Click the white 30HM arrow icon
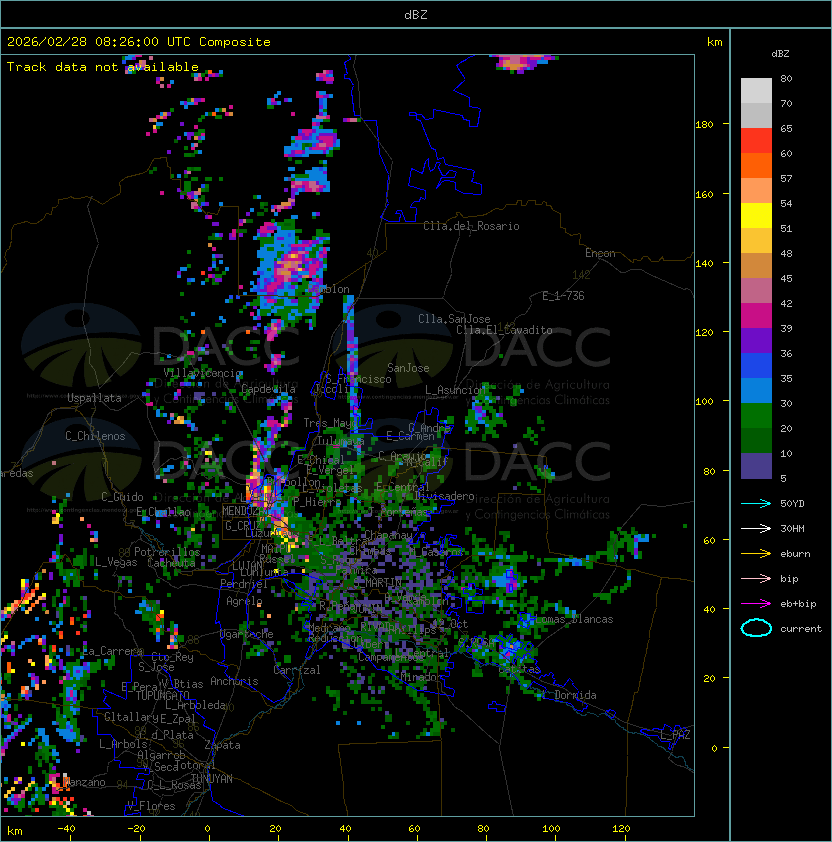The width and height of the screenshot is (832, 842). point(756,528)
